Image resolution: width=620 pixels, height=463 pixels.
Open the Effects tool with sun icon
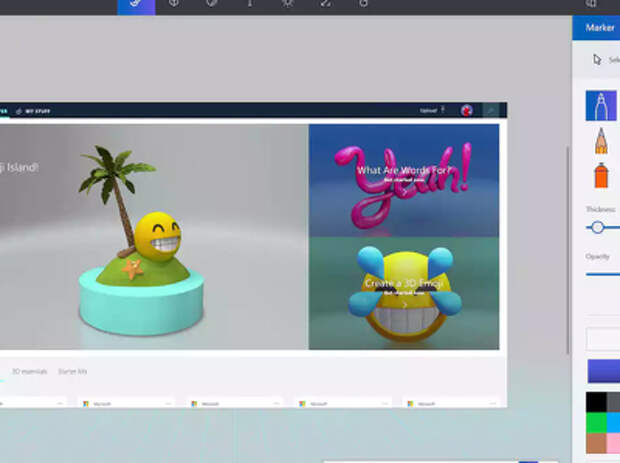pyautogui.click(x=287, y=5)
